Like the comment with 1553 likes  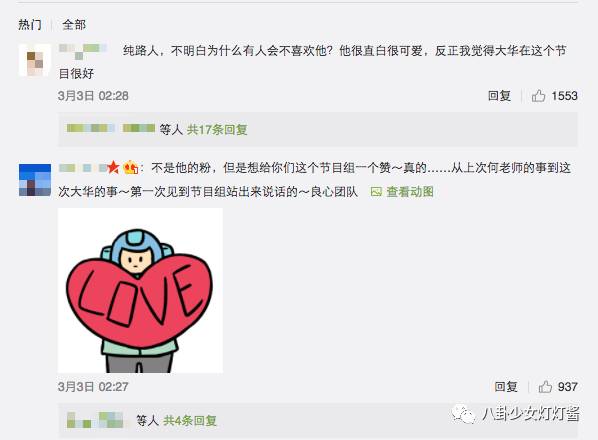pyautogui.click(x=539, y=95)
